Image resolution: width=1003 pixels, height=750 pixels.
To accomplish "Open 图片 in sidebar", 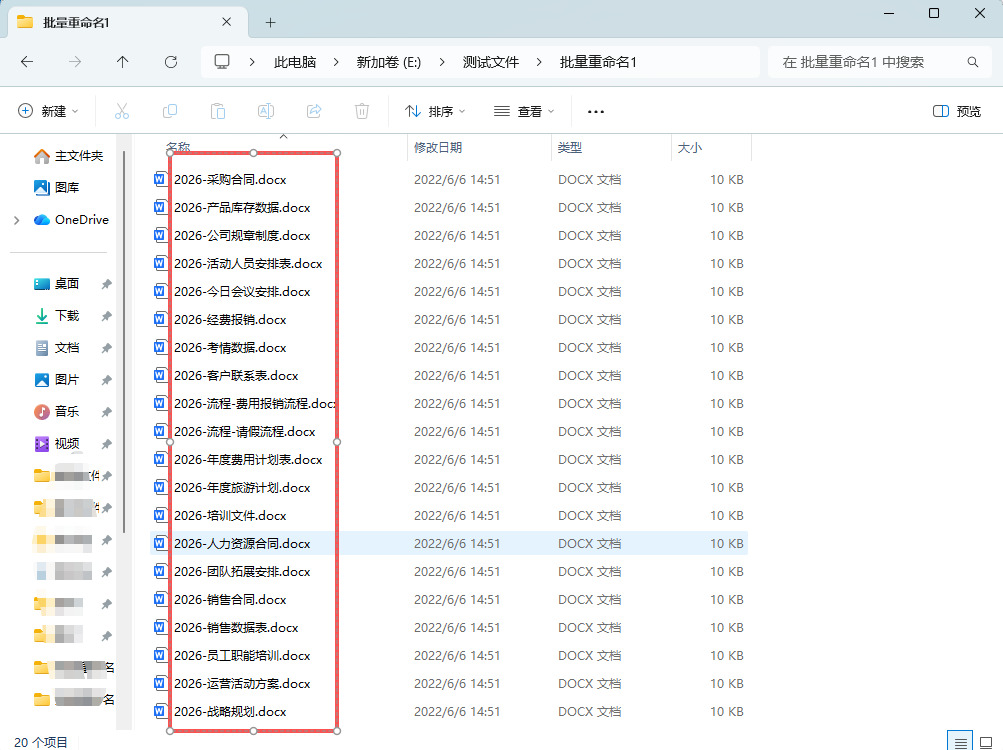I will [x=56, y=379].
